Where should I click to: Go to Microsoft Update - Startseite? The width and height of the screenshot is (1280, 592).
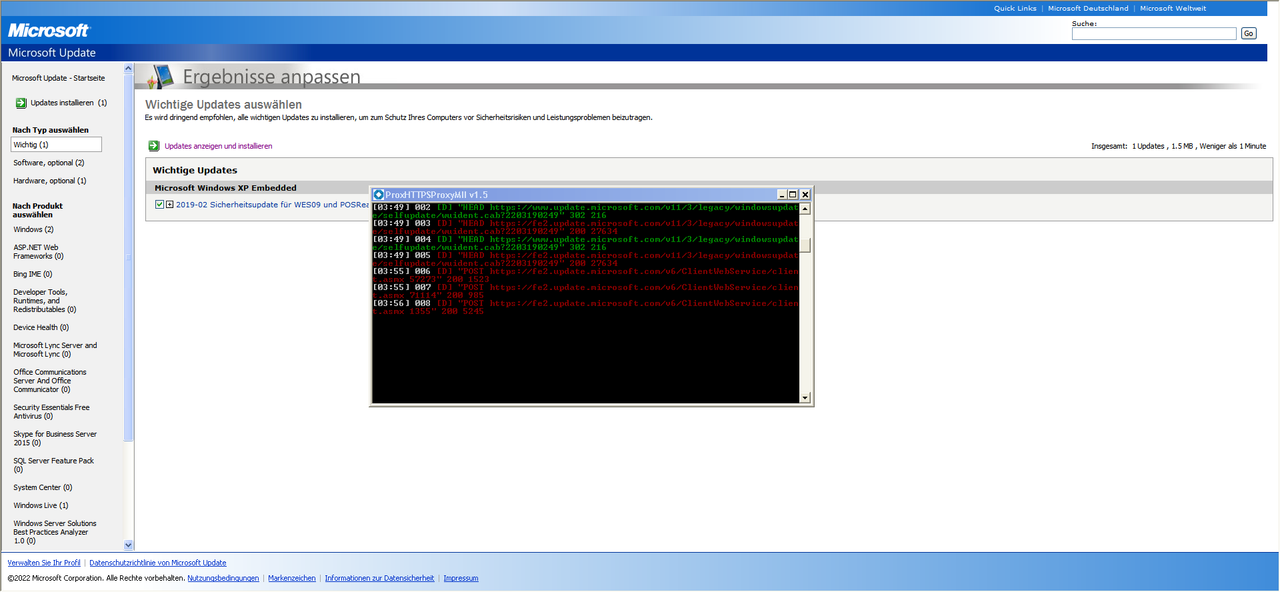click(58, 78)
